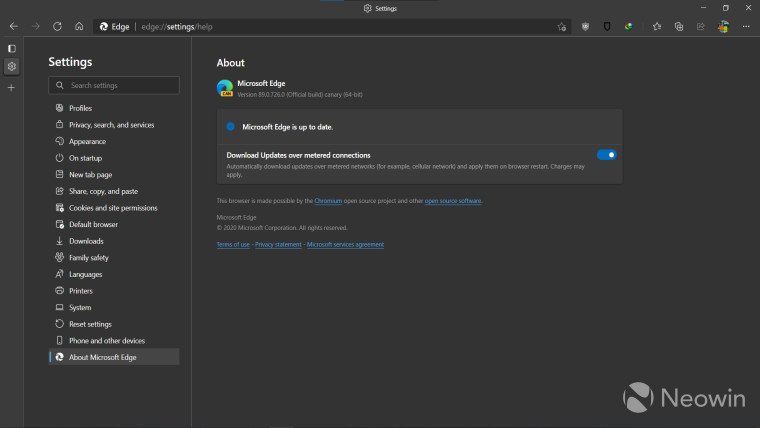The height and width of the screenshot is (428, 760).
Task: Click the "Microsoft Edge is up to date." text
Action: pyautogui.click(x=287, y=127)
